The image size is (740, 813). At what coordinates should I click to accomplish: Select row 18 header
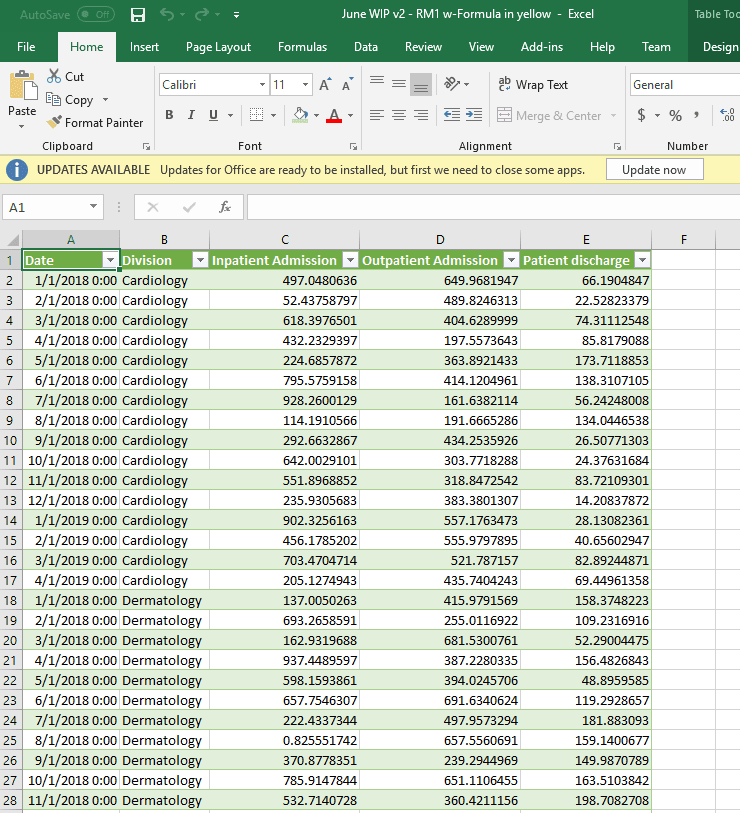pos(10,600)
